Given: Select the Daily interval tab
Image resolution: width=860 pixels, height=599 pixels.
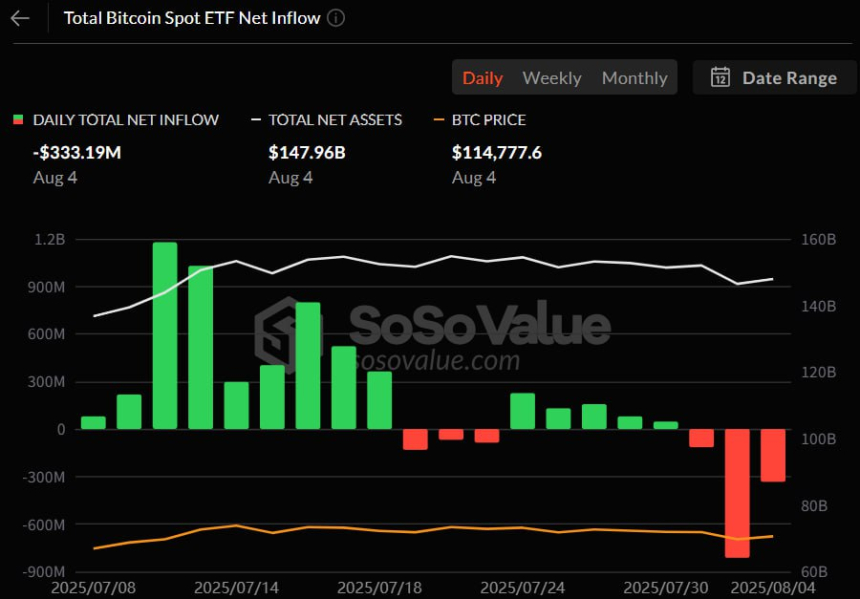Looking at the screenshot, I should [x=482, y=78].
